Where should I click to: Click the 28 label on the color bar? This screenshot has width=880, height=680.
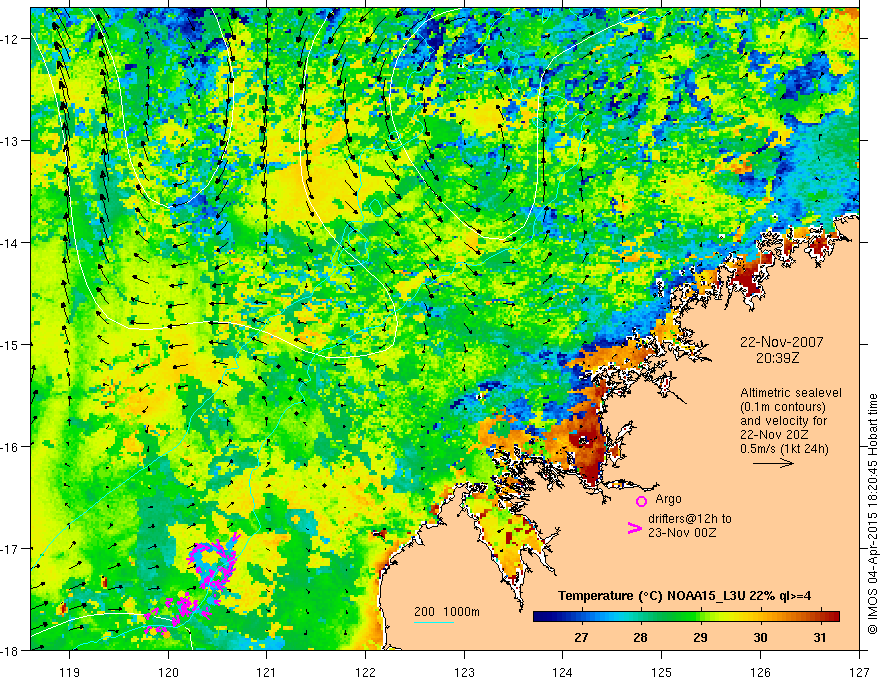640,637
